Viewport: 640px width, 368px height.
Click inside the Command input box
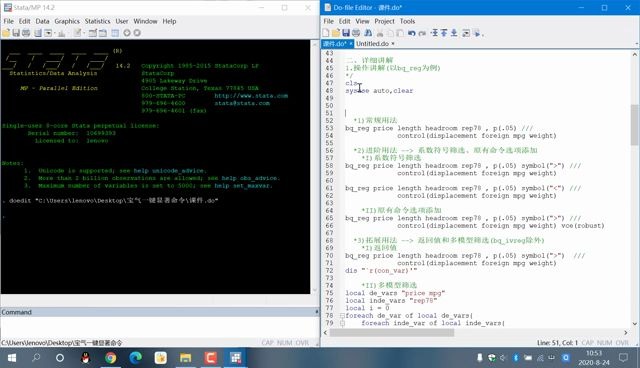[x=159, y=327]
